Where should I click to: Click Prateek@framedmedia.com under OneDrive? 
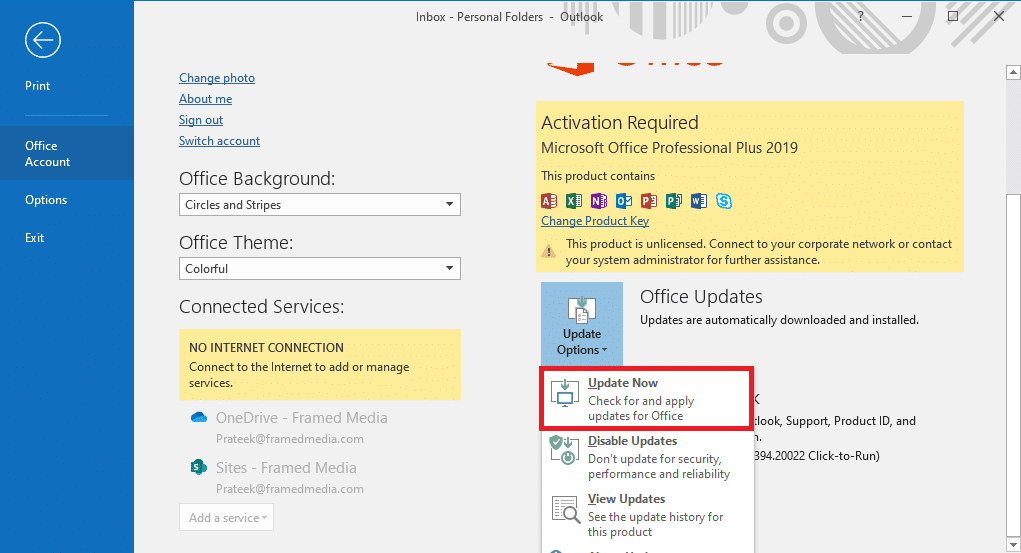(x=290, y=439)
